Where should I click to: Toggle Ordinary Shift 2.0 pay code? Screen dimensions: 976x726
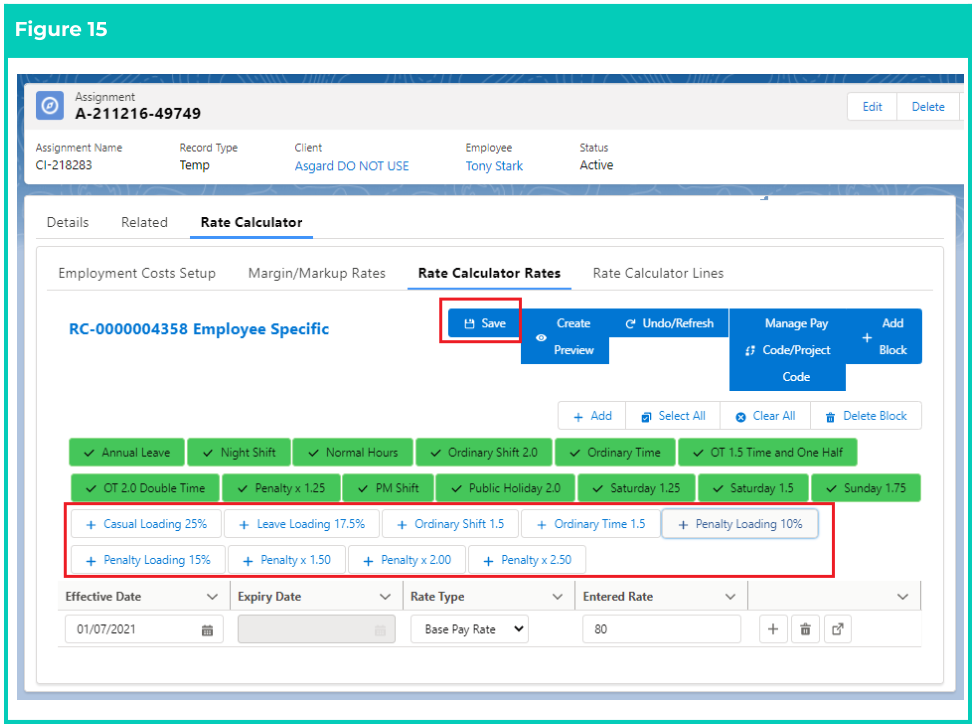click(484, 453)
